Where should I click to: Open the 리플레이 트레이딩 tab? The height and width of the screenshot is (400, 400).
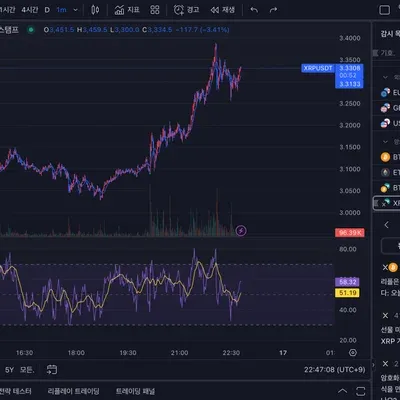pos(73,391)
